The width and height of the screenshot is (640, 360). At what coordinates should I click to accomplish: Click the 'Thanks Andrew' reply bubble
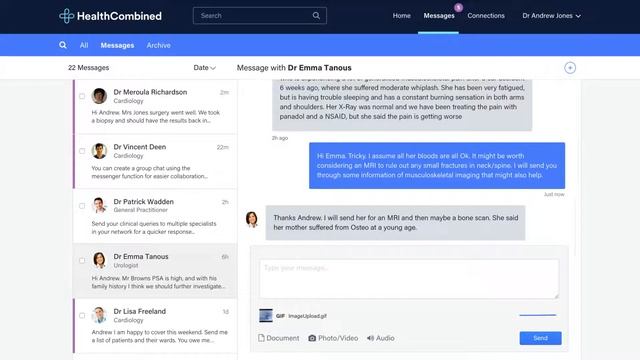pyautogui.click(x=396, y=222)
